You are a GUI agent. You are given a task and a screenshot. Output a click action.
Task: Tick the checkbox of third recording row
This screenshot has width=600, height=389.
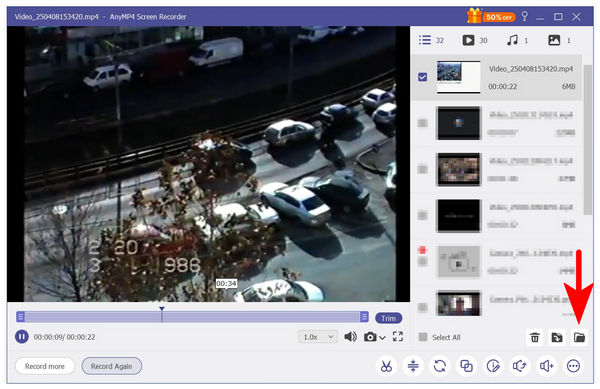(422, 169)
